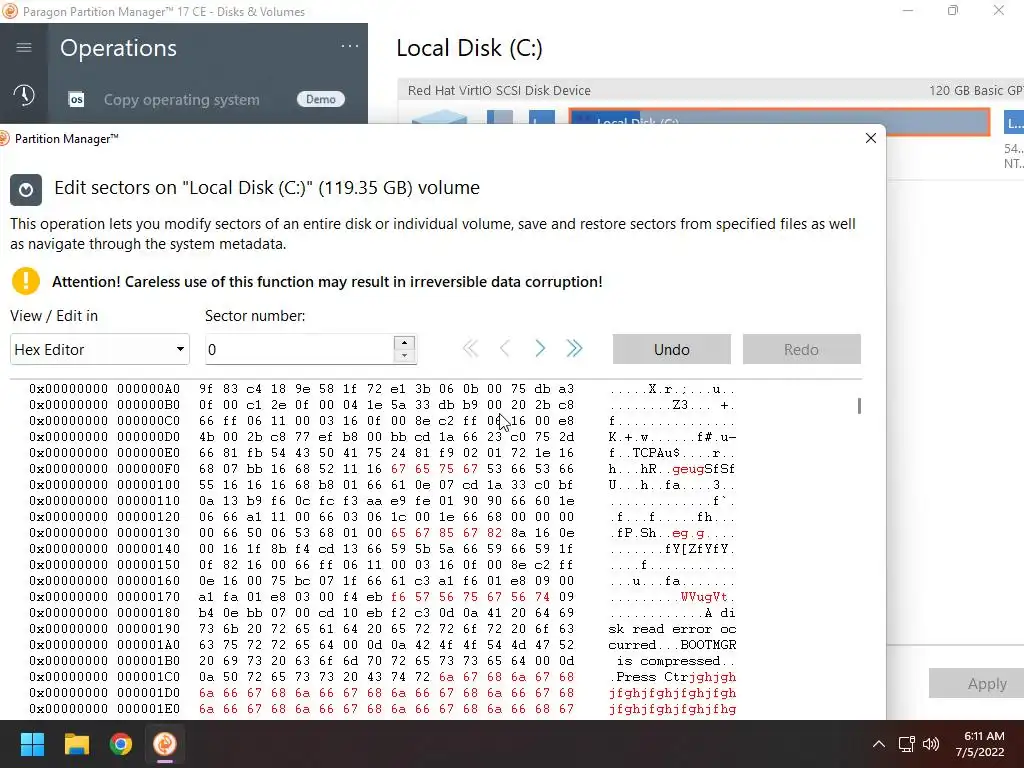Screen dimensions: 1024x768
Task: Open the View / Edit in dropdown
Action: point(100,349)
